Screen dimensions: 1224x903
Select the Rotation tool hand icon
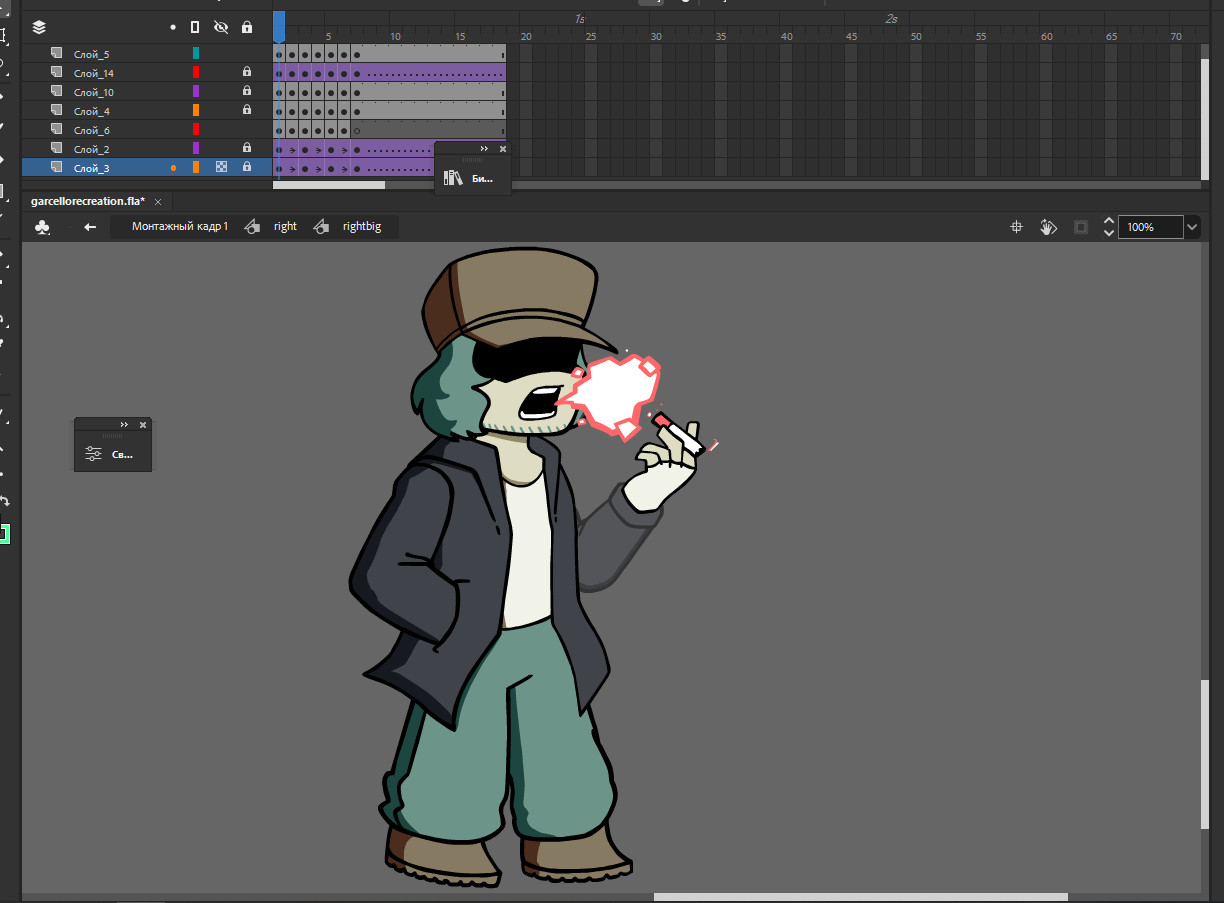click(1048, 227)
